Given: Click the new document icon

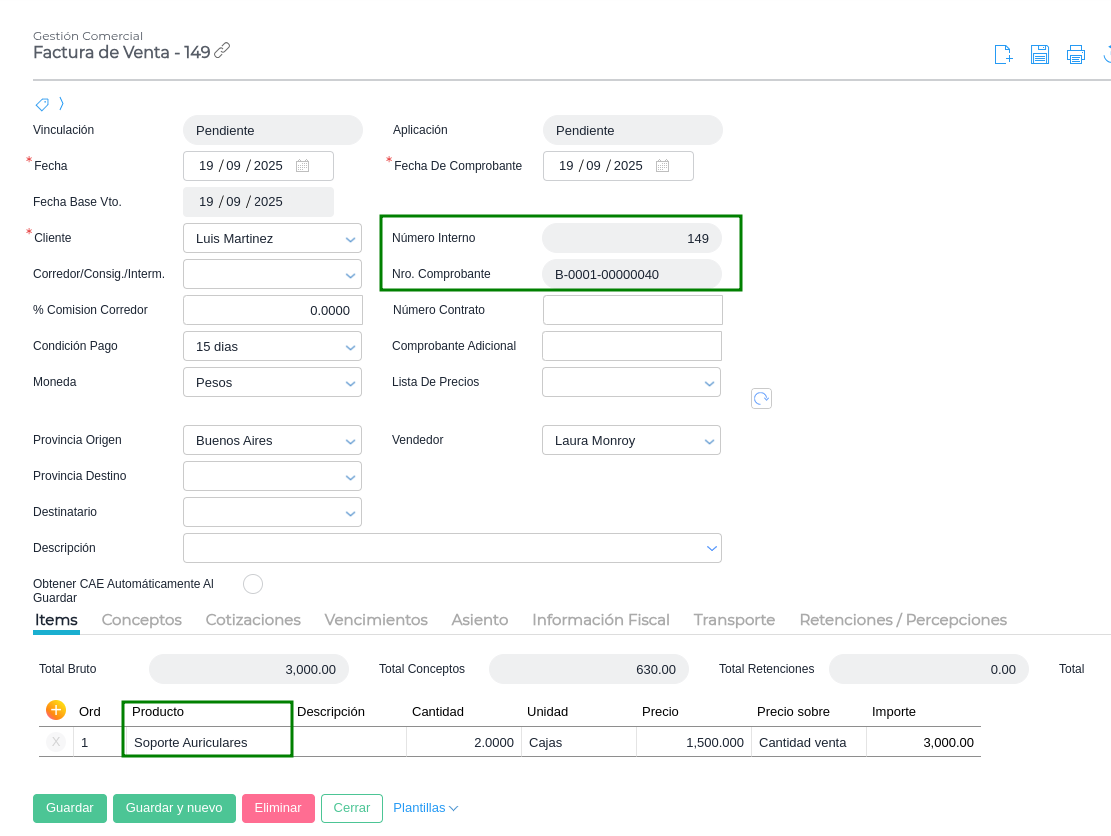Looking at the screenshot, I should [x=1003, y=55].
